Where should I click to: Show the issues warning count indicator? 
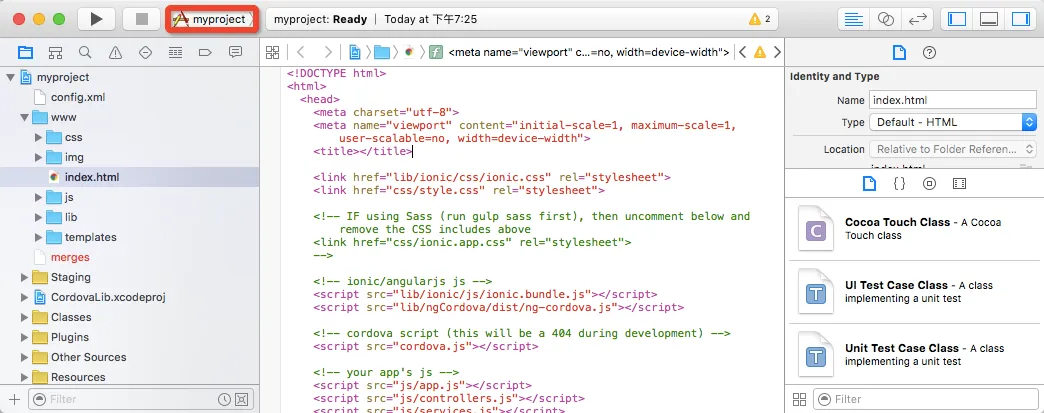tap(760, 19)
